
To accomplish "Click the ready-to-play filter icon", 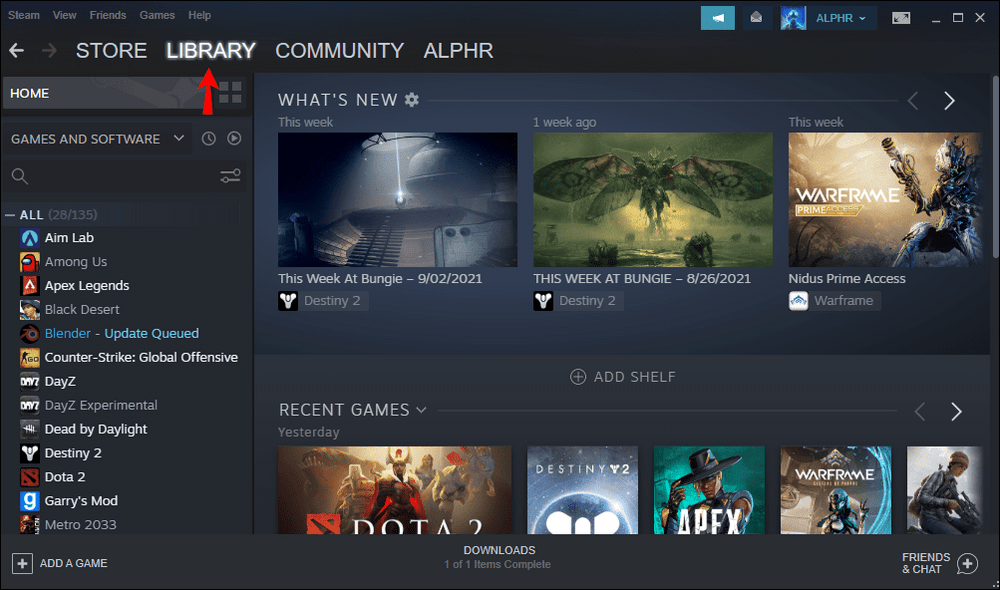I will (234, 139).
